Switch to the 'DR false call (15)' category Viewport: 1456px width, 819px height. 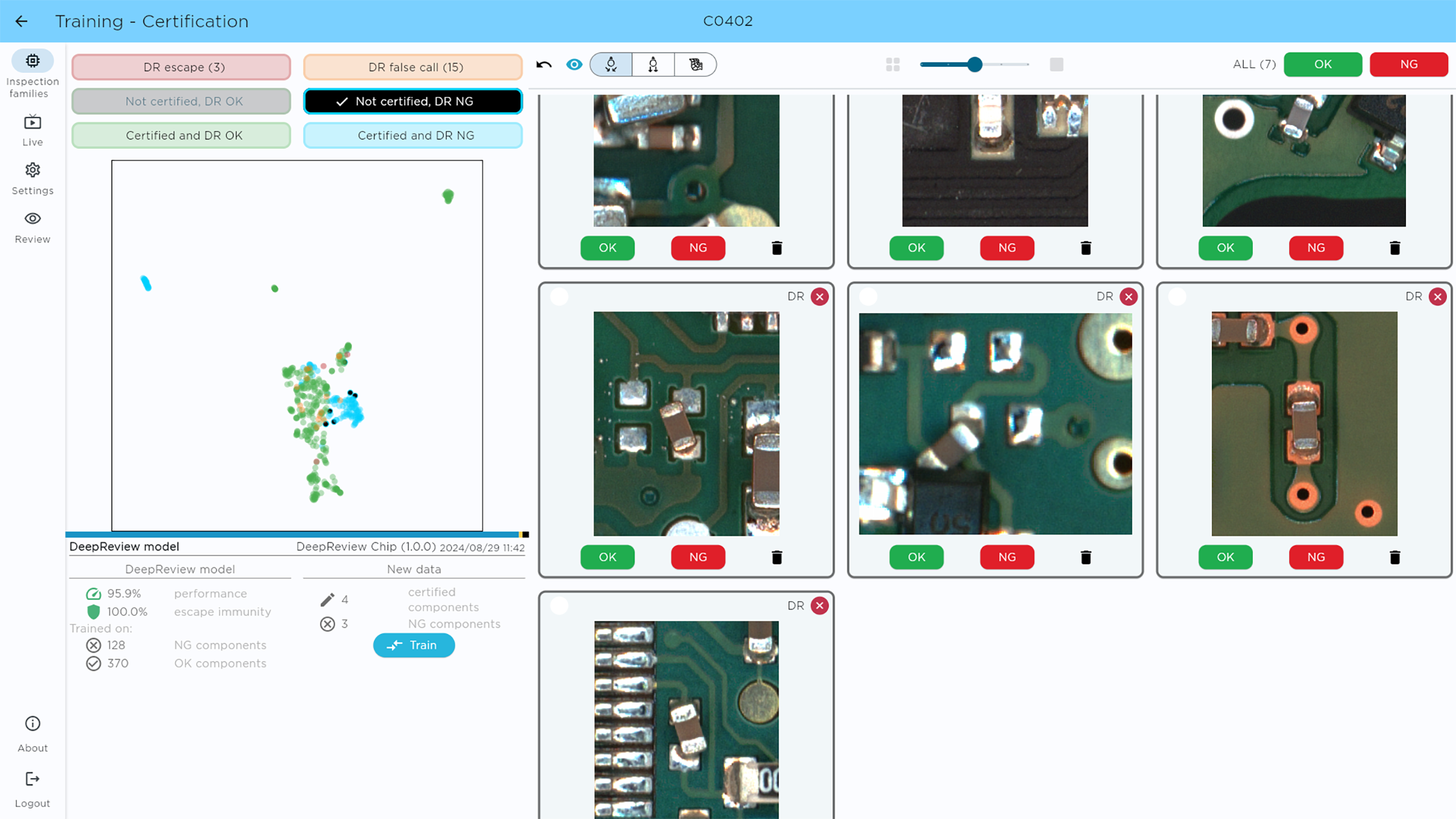(x=413, y=67)
